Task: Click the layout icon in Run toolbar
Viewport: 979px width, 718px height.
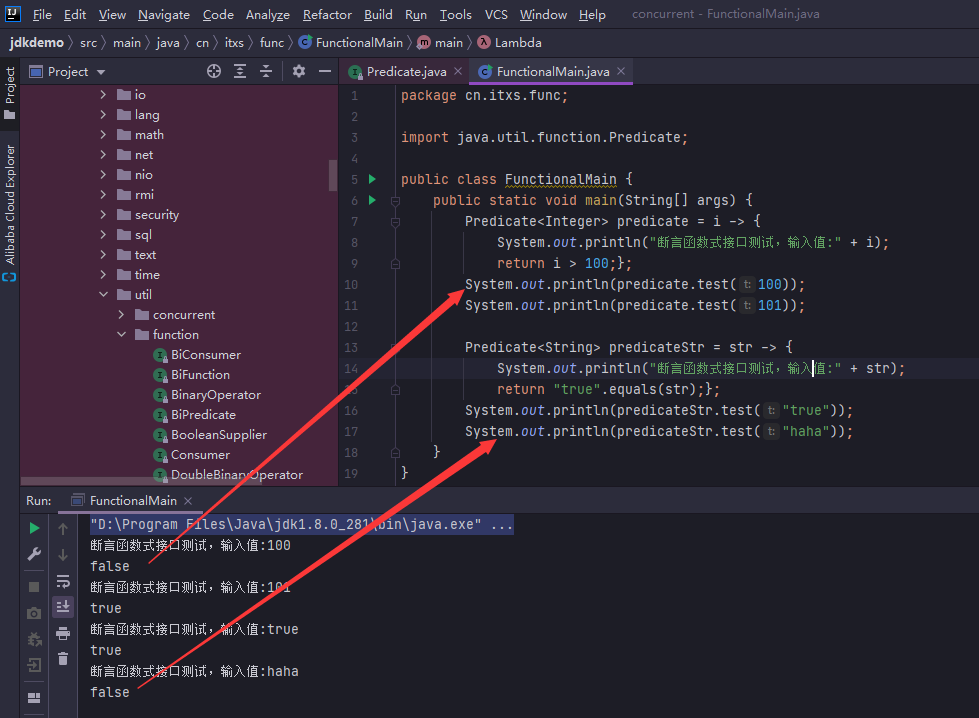Action: [x=34, y=698]
